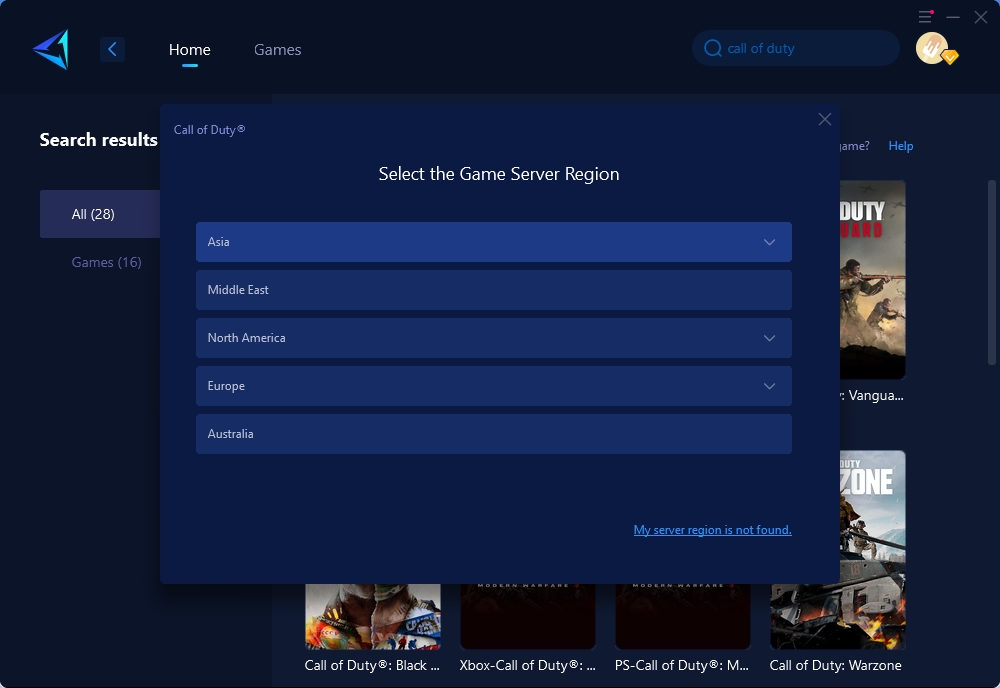Select the North America region row
Viewport: 1000px width, 688px height.
494,338
